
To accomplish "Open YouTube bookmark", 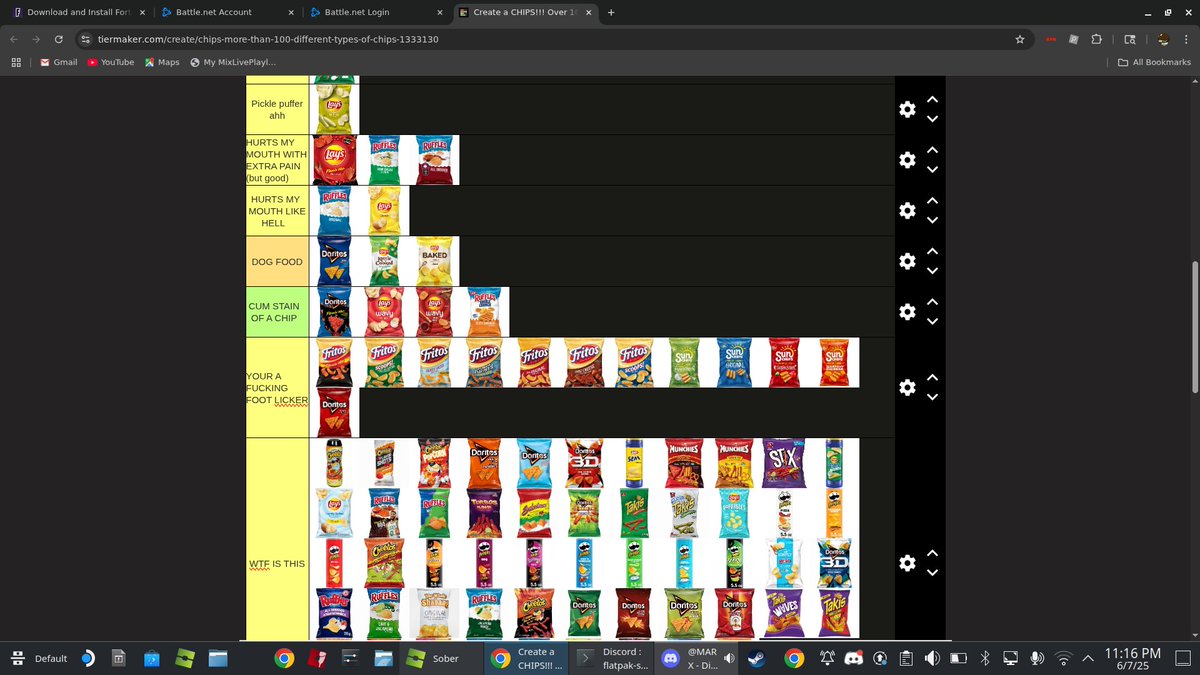I will [110, 62].
